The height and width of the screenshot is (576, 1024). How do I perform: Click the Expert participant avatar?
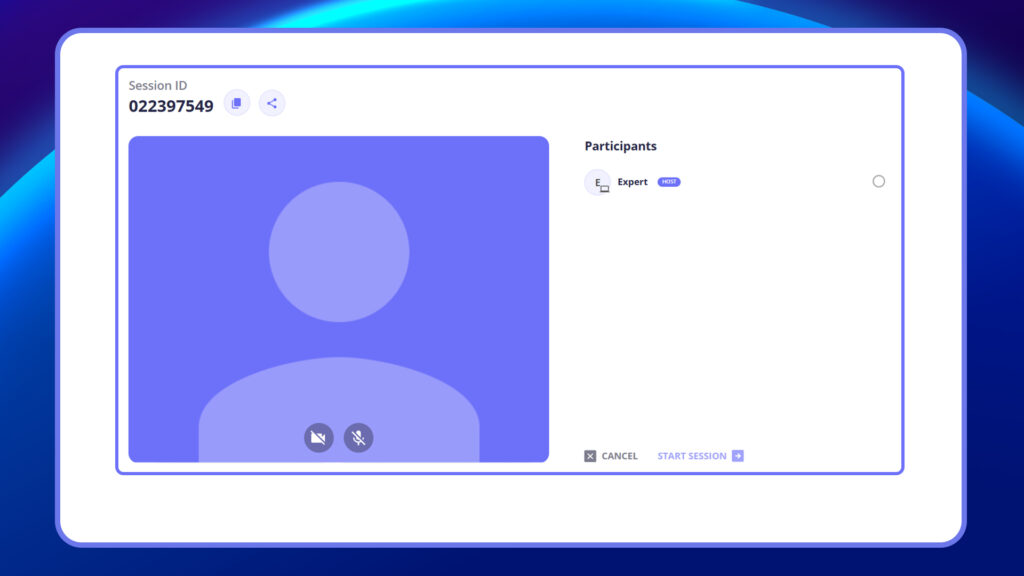click(x=598, y=182)
